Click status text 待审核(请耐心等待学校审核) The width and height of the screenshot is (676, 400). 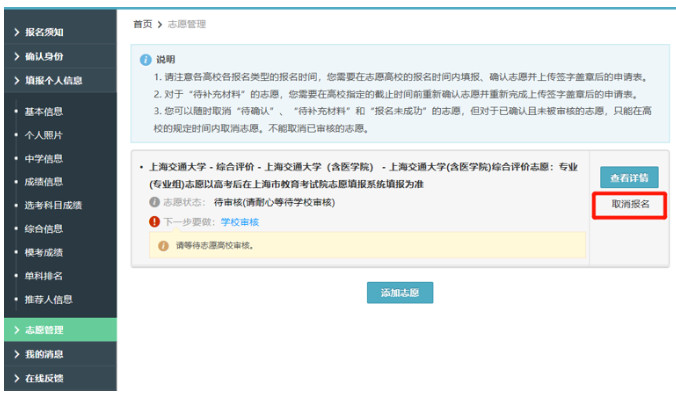(x=275, y=202)
